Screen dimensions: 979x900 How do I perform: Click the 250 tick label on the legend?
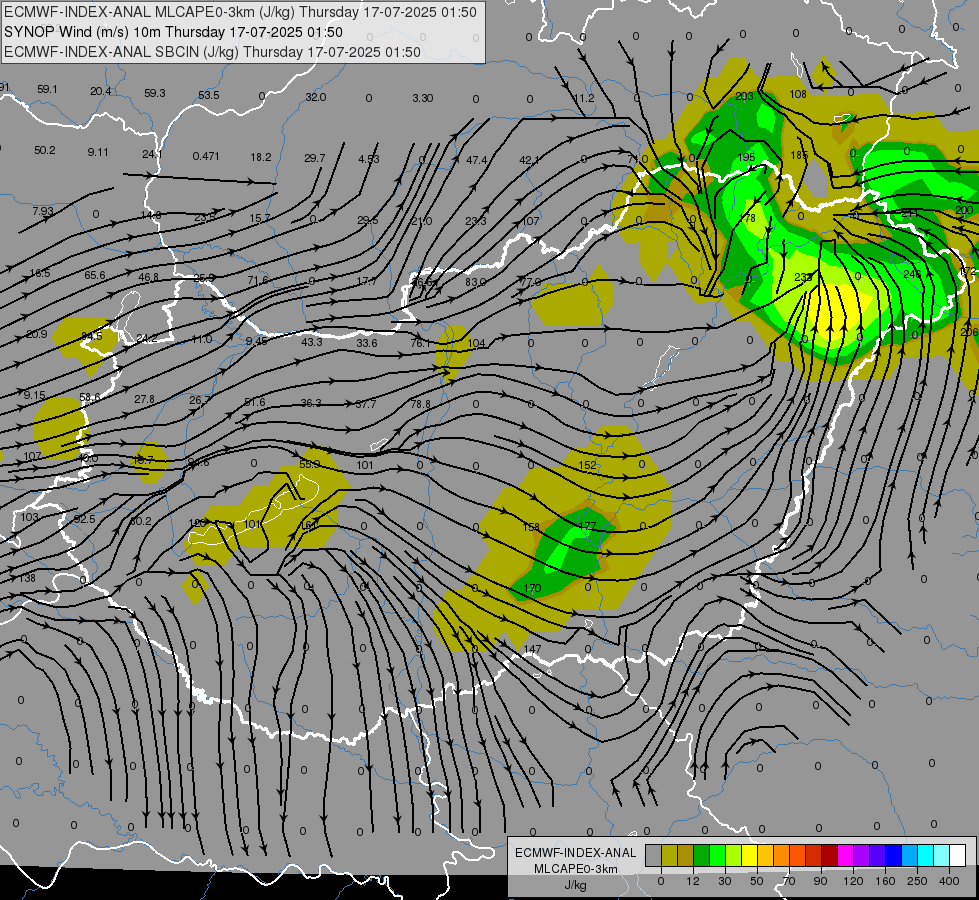[917, 881]
